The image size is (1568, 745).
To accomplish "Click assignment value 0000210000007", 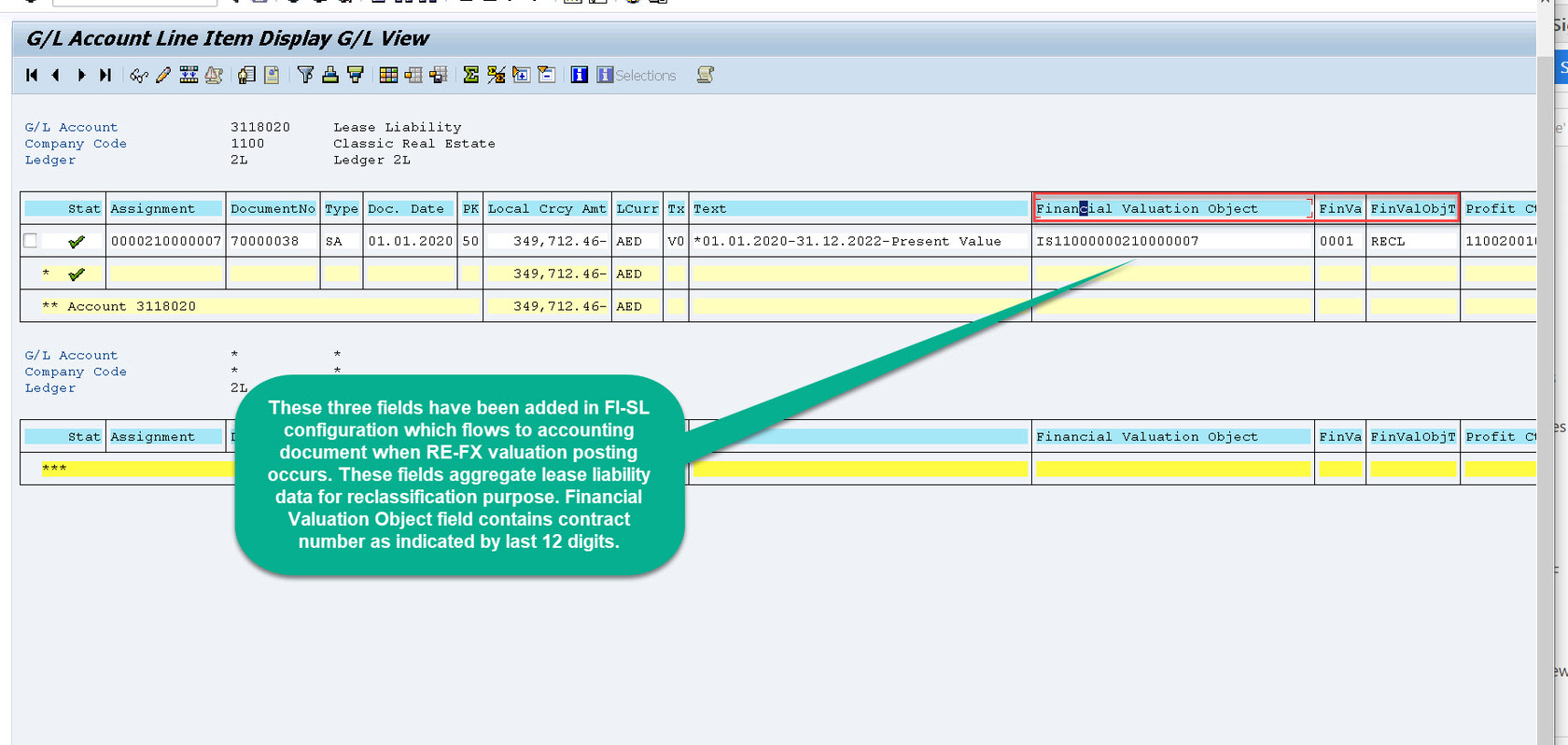I will point(166,241).
